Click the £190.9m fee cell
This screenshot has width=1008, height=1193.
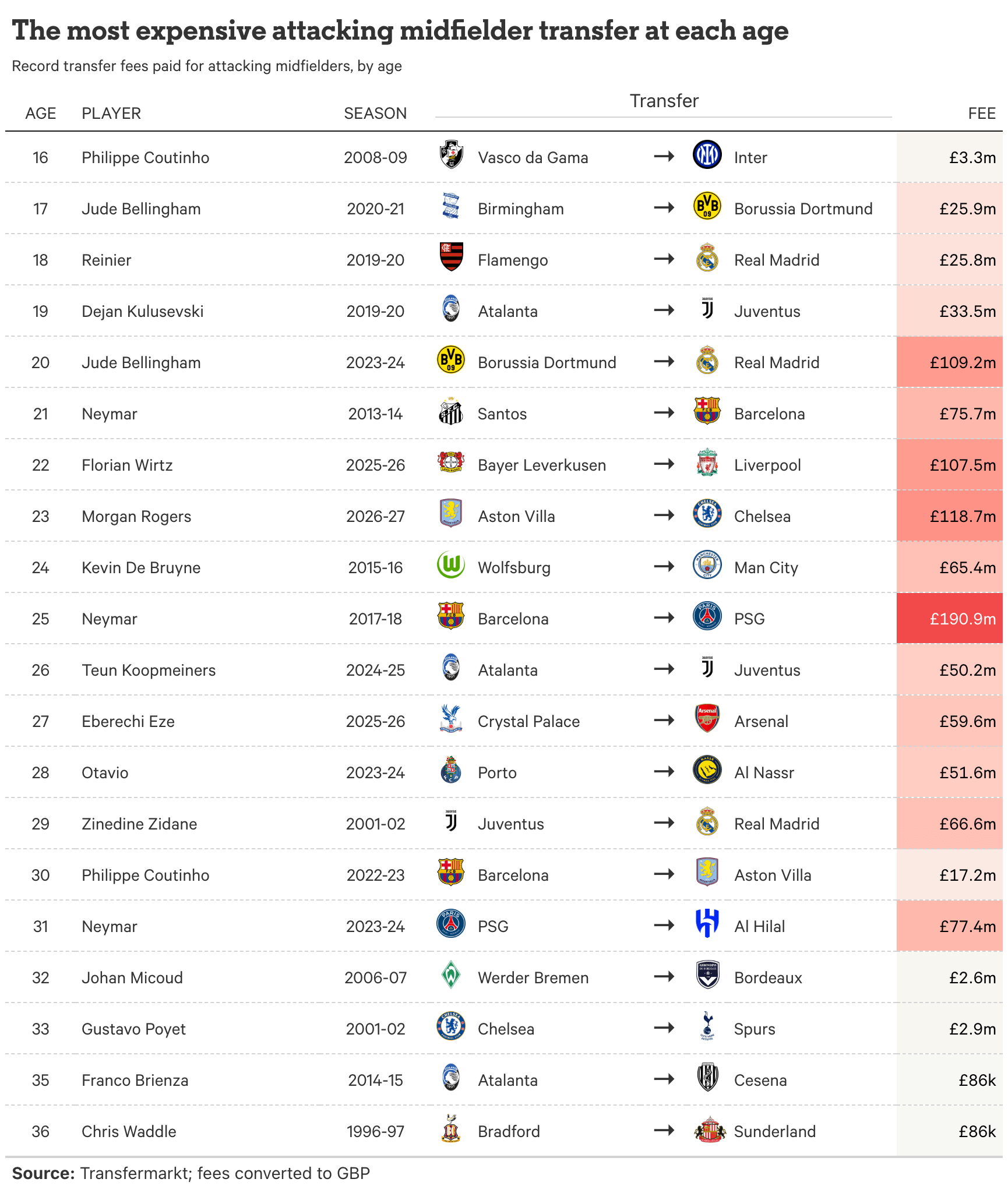pos(950,618)
